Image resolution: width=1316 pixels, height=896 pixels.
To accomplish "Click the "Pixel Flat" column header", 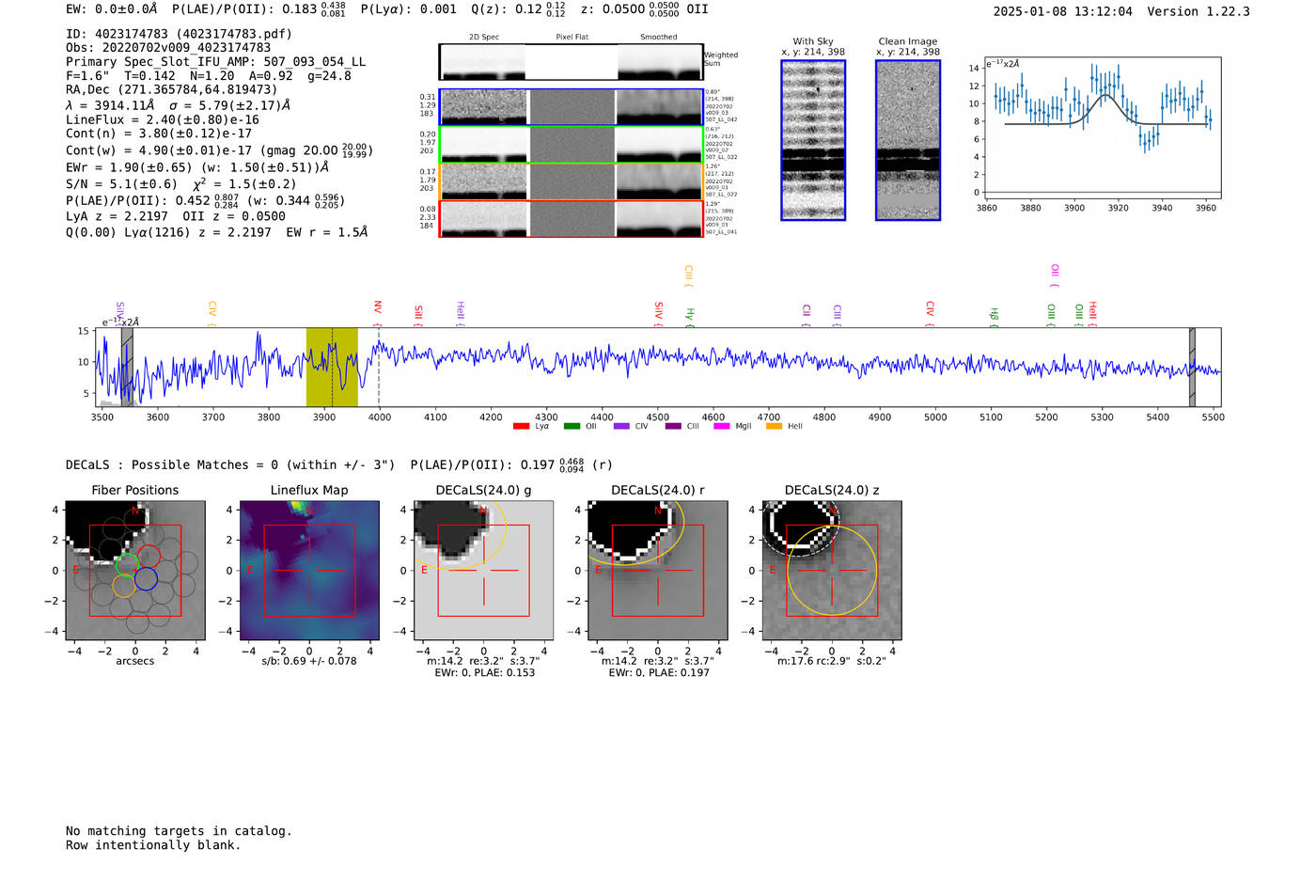I will pos(572,38).
